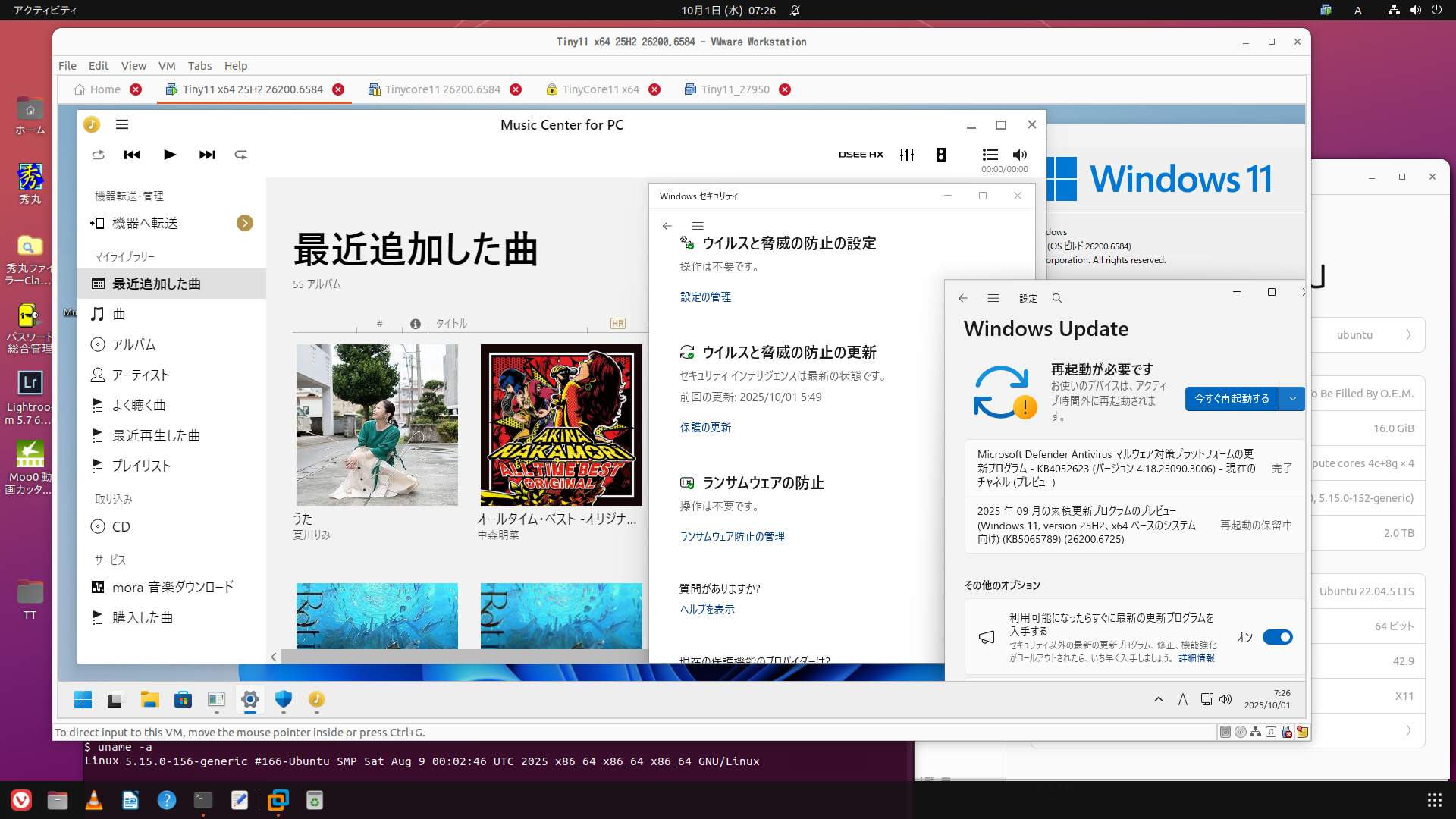Click 今すぐ再起動する restart button
This screenshot has height=819, width=1456.
tap(1232, 399)
